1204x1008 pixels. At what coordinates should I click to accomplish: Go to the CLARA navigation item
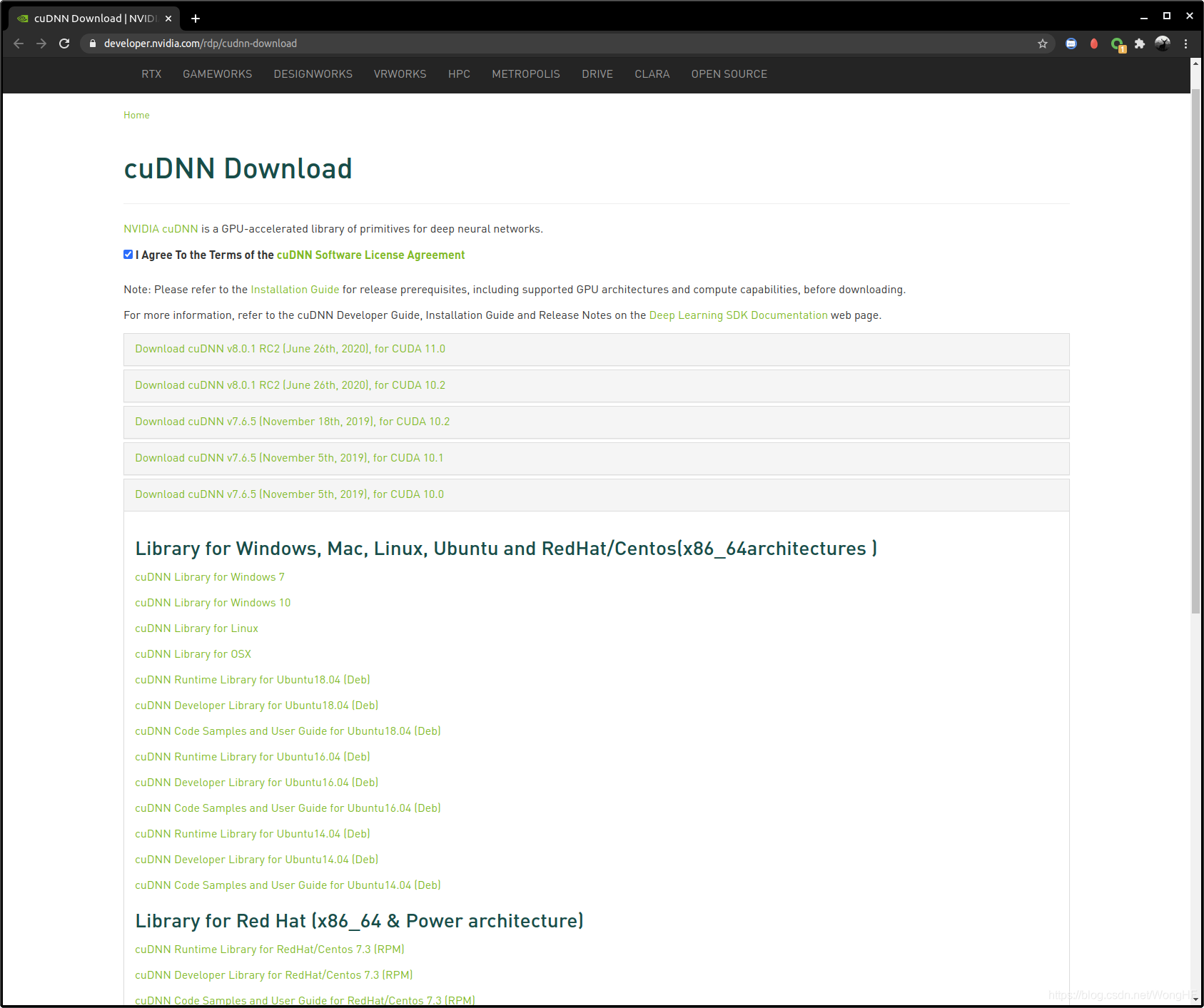pos(652,74)
